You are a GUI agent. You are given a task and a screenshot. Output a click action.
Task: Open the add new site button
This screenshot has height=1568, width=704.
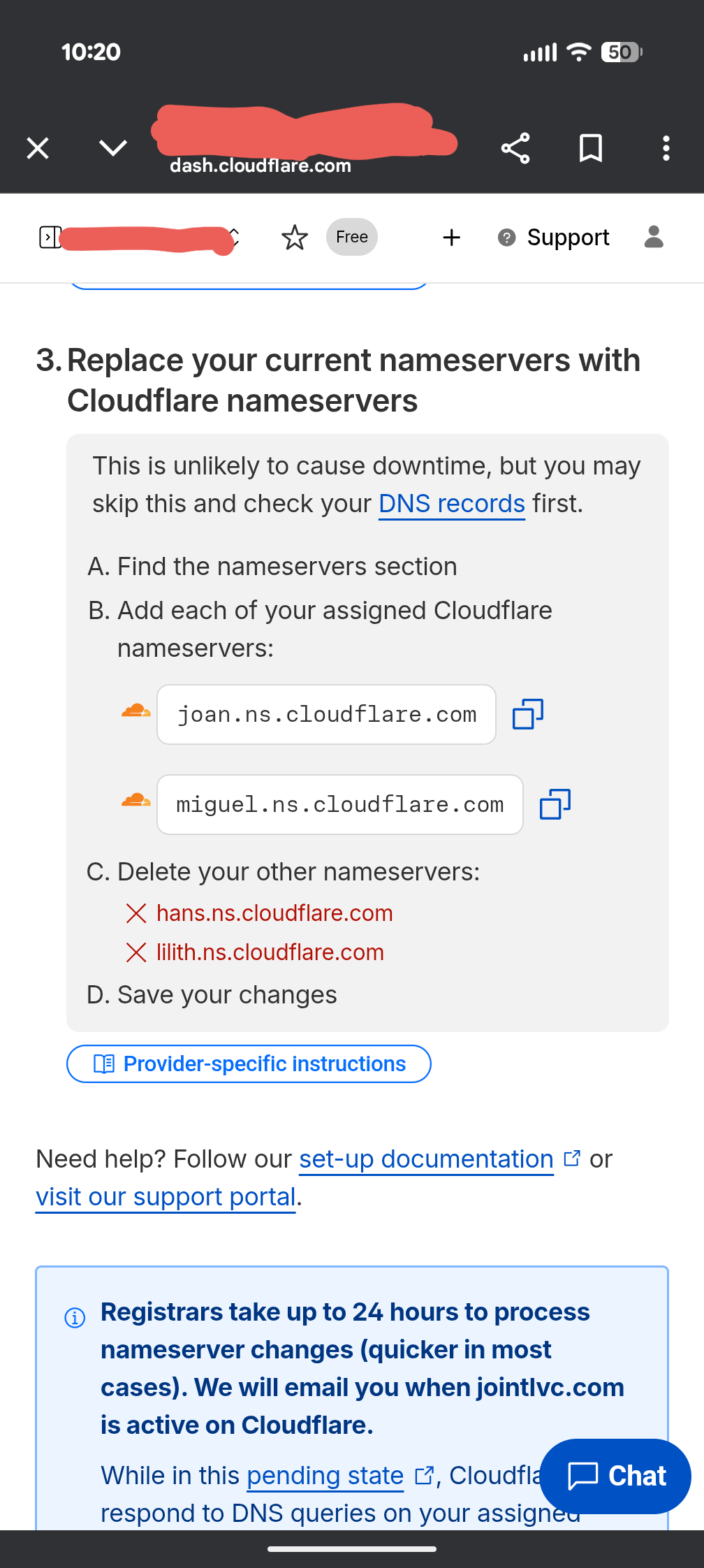click(451, 237)
